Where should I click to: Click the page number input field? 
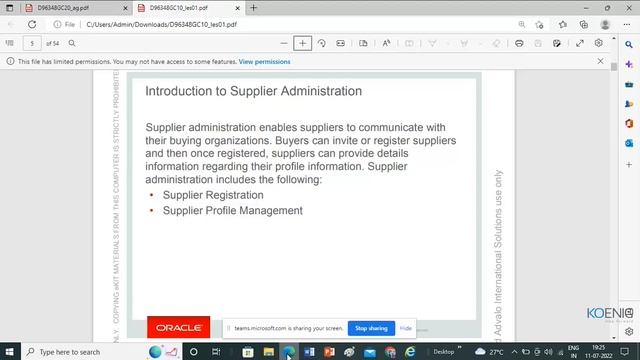tap(32, 43)
